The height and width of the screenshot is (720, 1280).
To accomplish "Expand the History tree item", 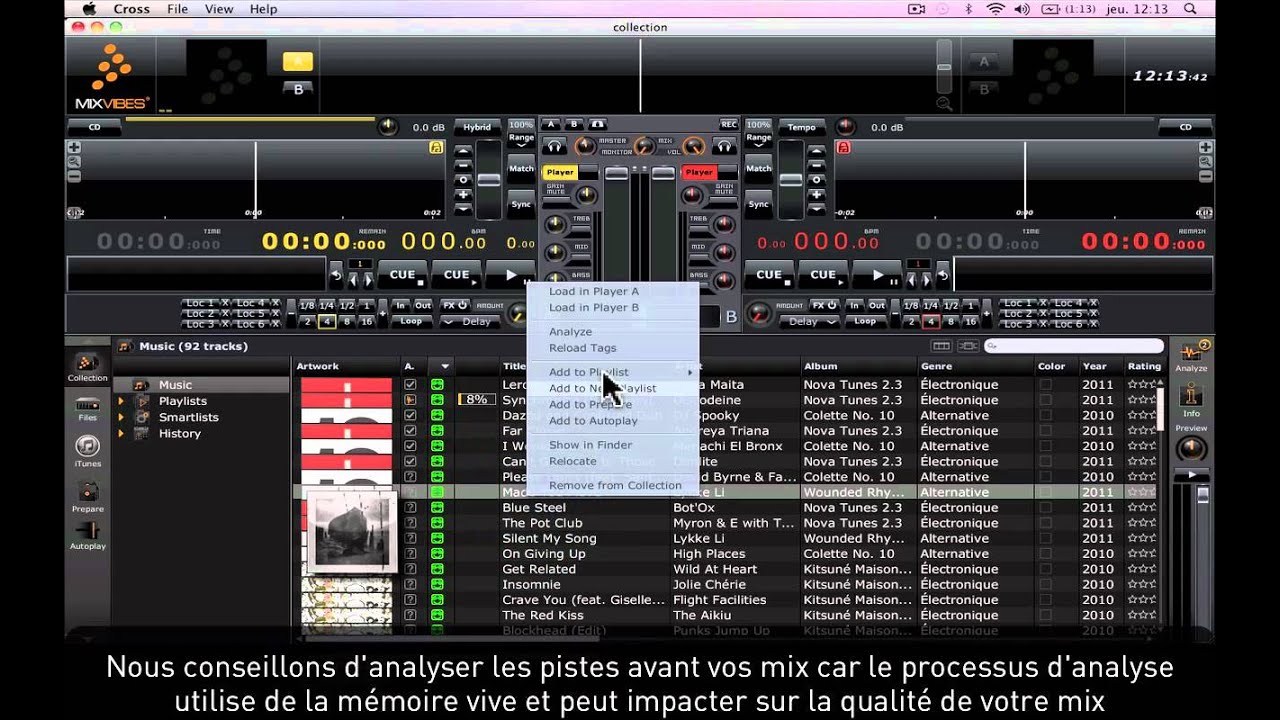I will coord(121,433).
